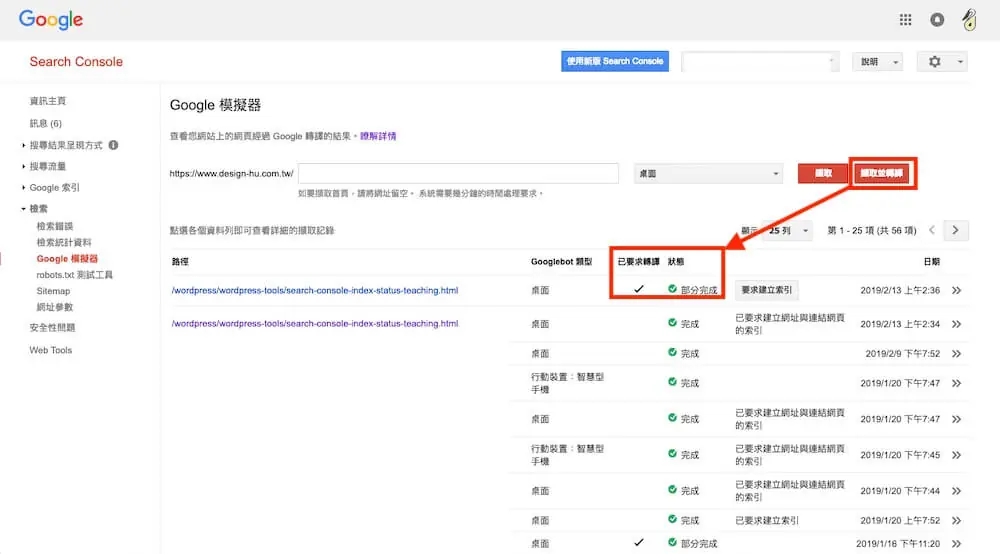
Task: Click the 使用新版 Search Console button
Action: [x=615, y=61]
